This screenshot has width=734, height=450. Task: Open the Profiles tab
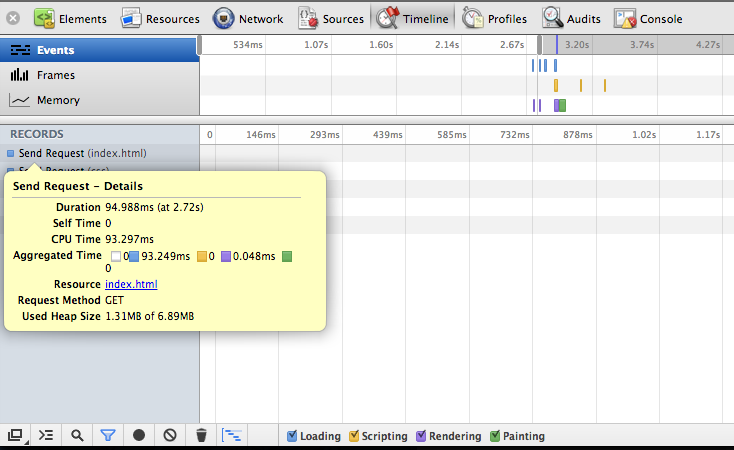pyautogui.click(x=495, y=18)
